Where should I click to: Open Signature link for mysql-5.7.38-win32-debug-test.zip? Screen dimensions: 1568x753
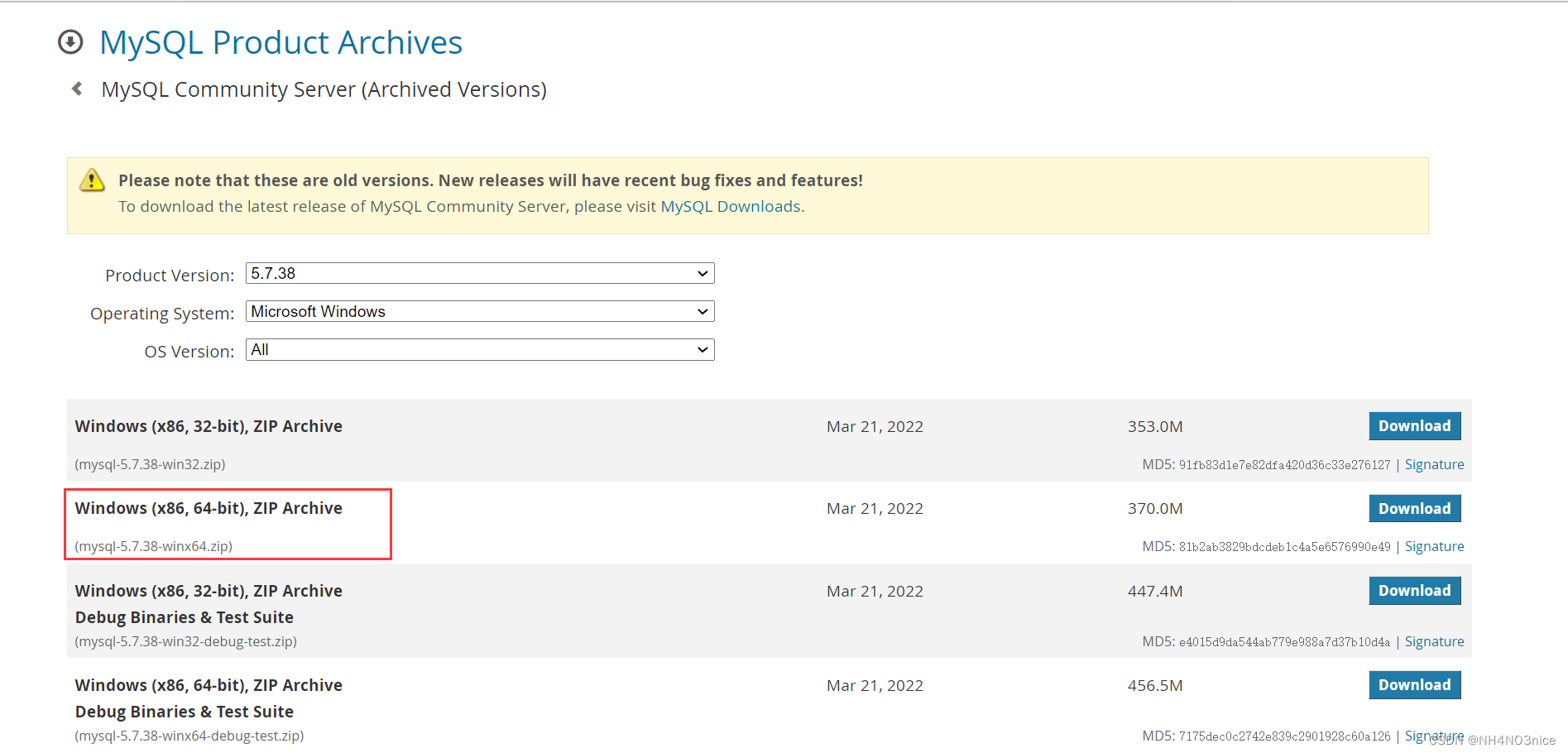pos(1434,641)
